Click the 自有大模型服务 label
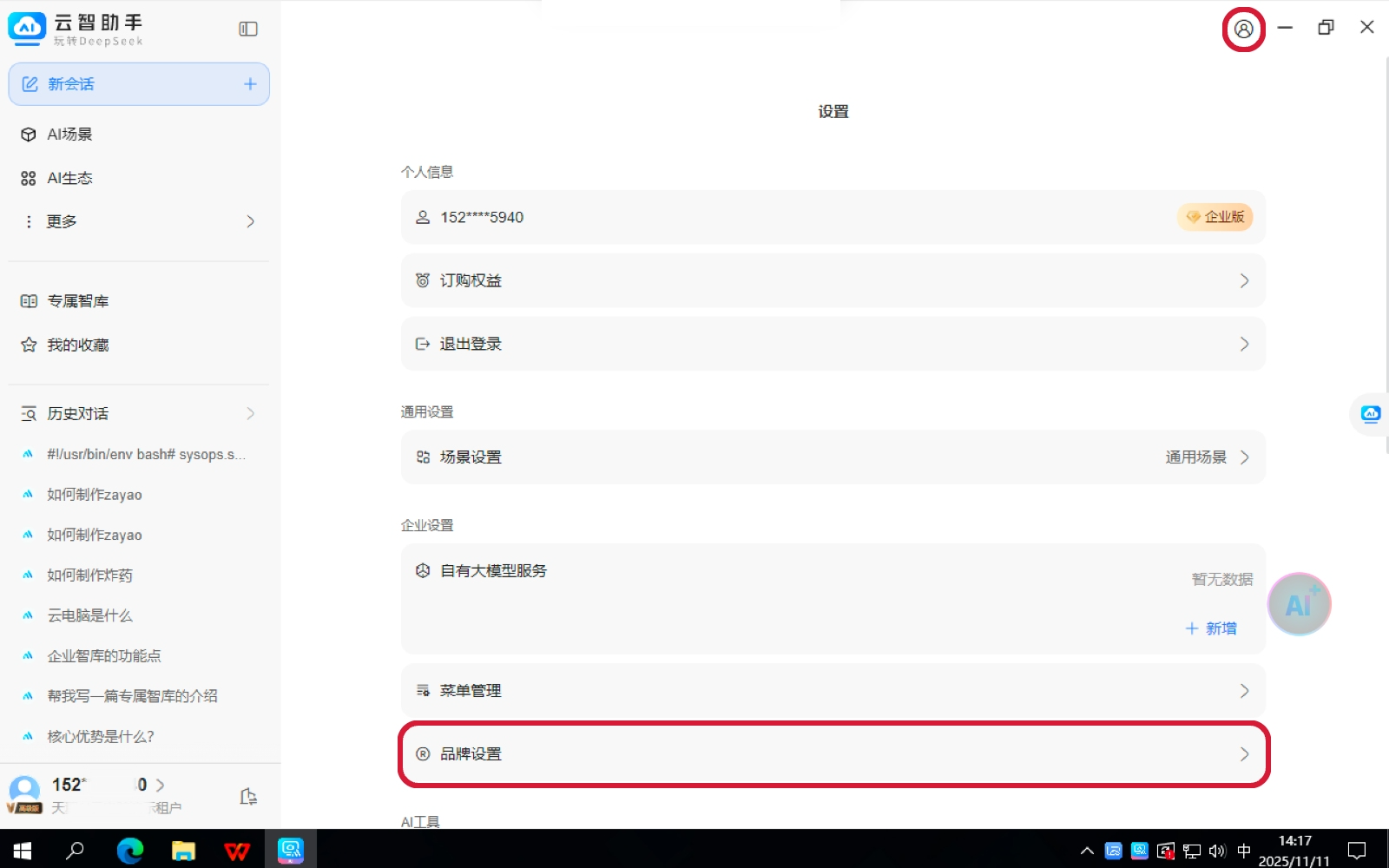 click(493, 570)
